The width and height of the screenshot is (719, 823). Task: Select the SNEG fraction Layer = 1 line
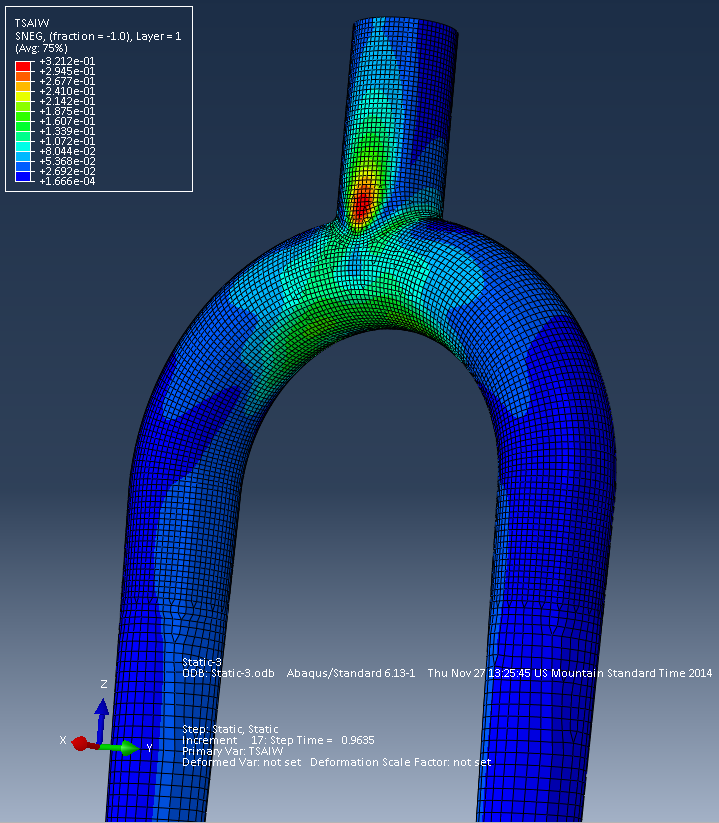click(98, 36)
